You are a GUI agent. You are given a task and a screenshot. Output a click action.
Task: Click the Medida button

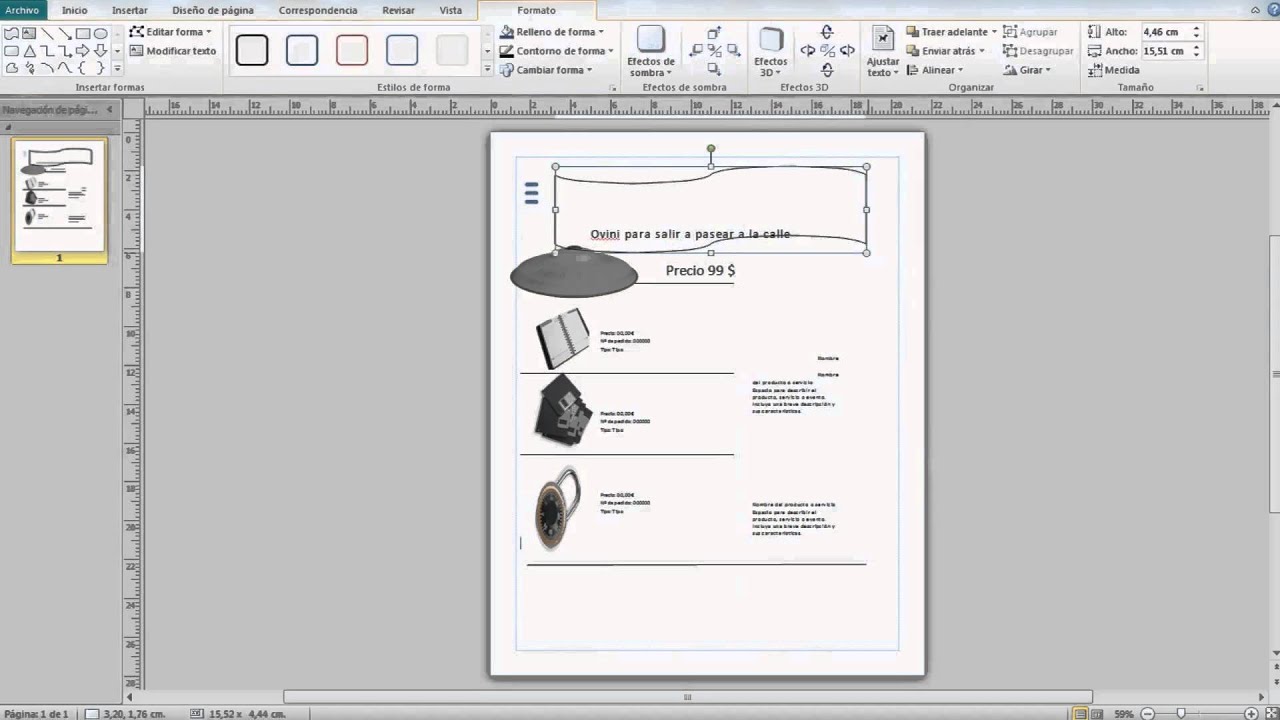[1113, 70]
